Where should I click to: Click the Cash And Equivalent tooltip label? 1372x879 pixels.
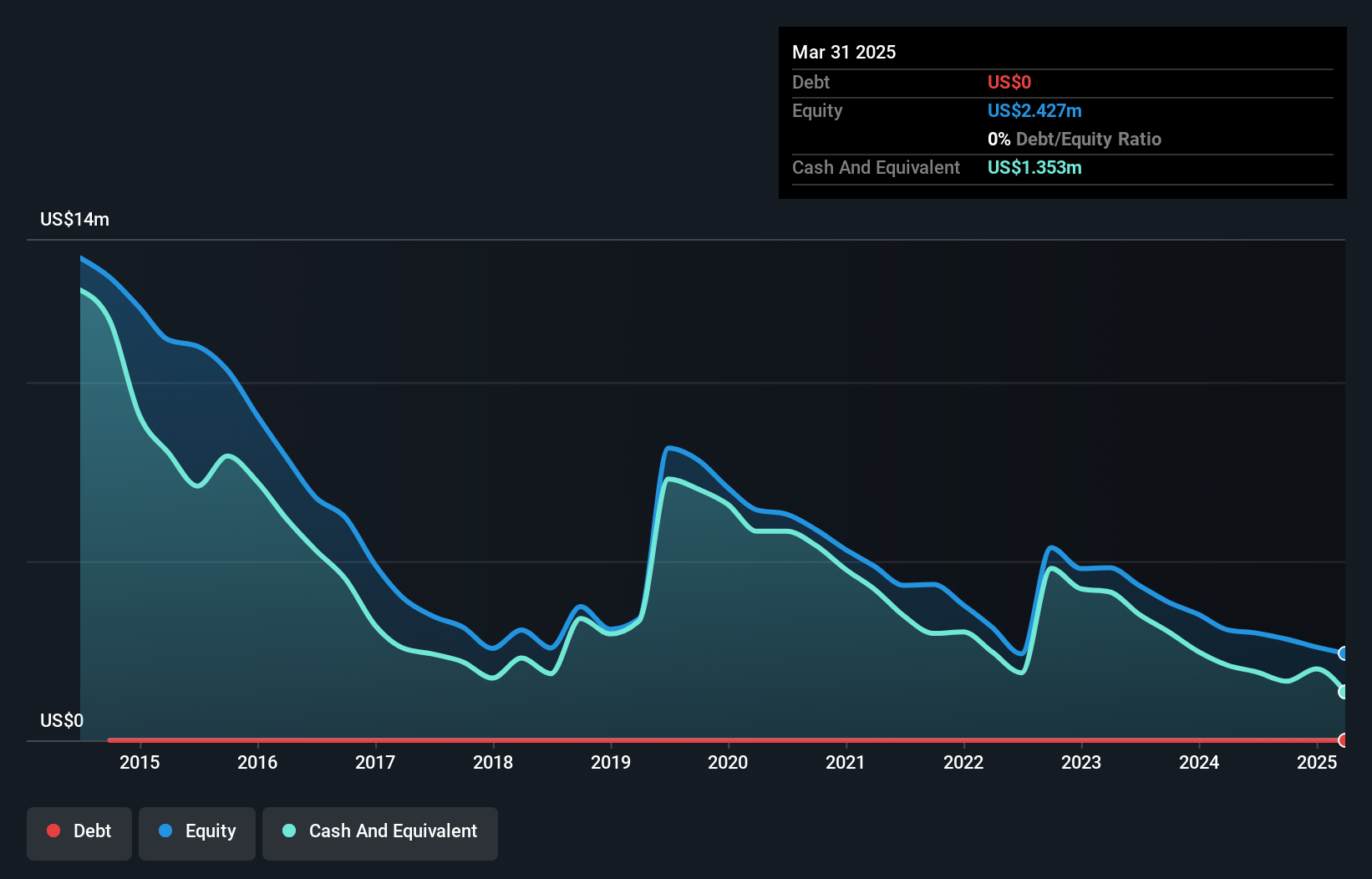[x=876, y=167]
